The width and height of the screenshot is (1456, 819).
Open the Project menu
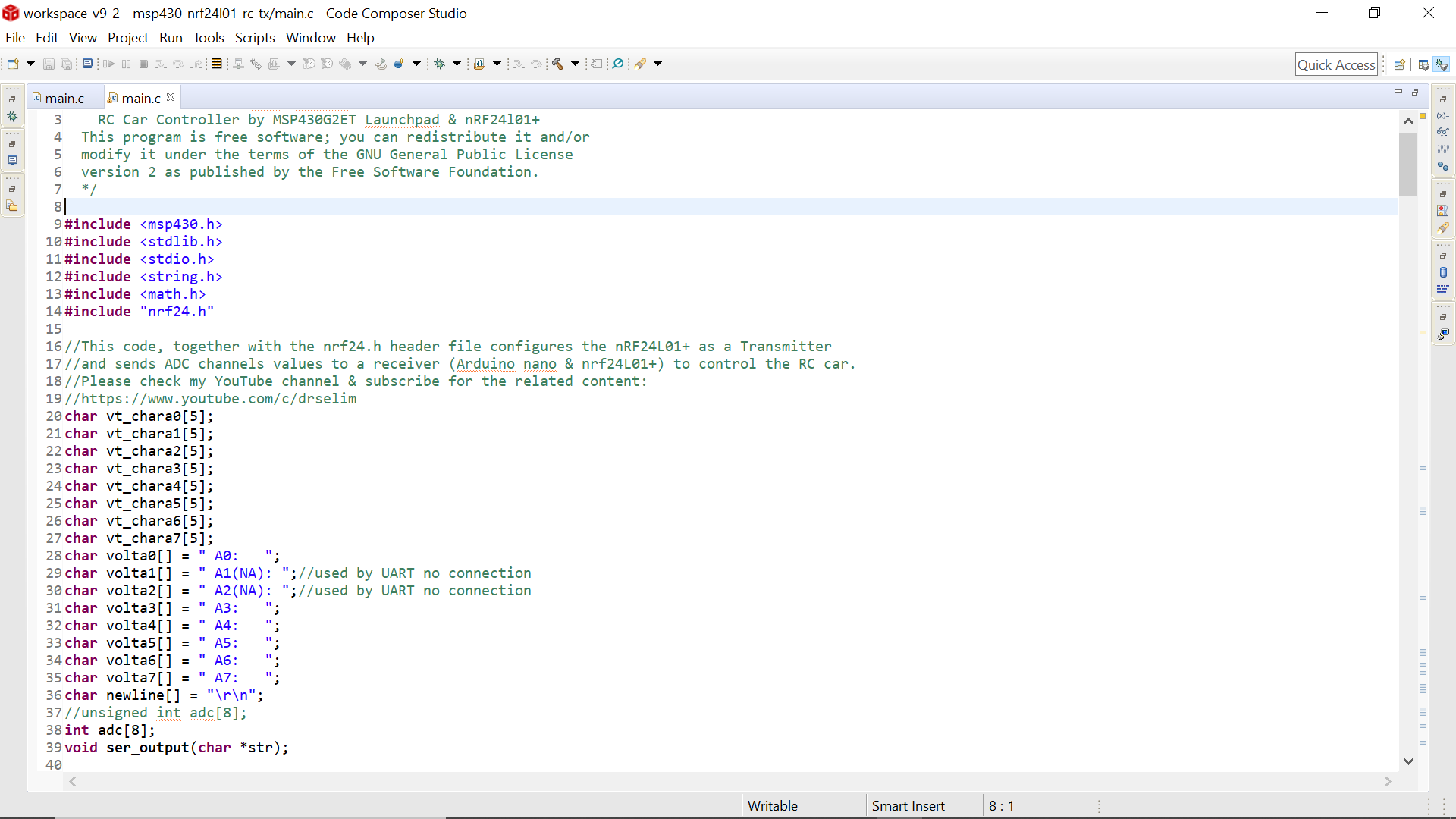(127, 37)
